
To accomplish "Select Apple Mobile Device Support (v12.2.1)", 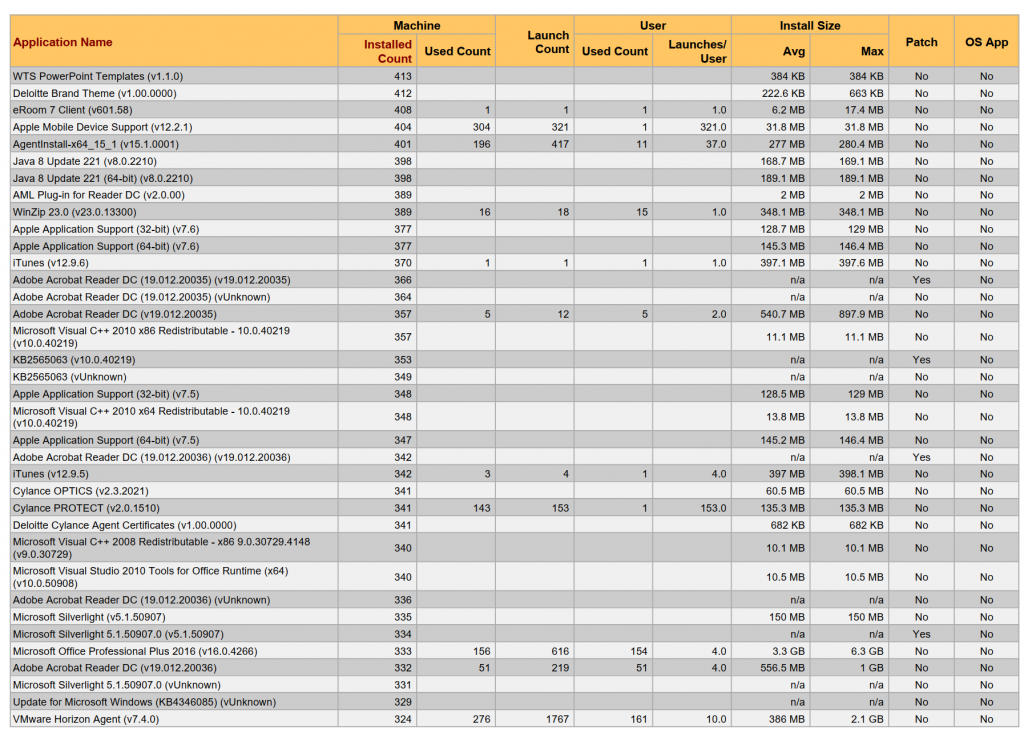I will point(514,127).
